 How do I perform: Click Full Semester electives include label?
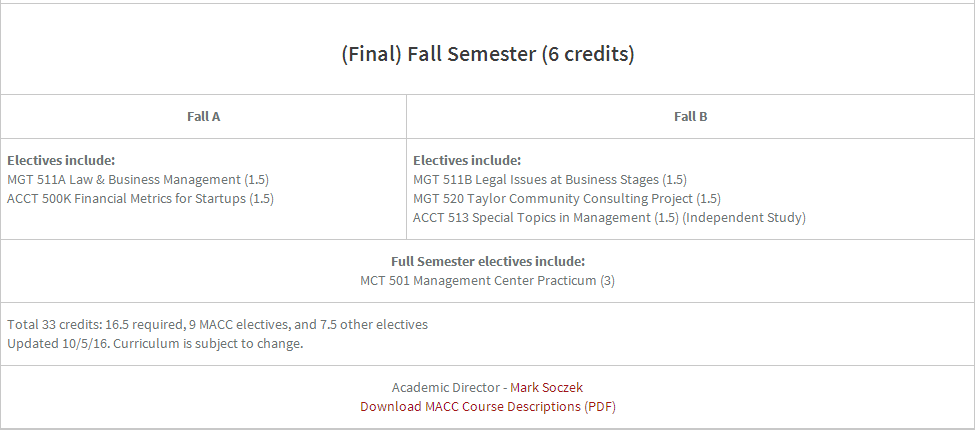point(488,262)
